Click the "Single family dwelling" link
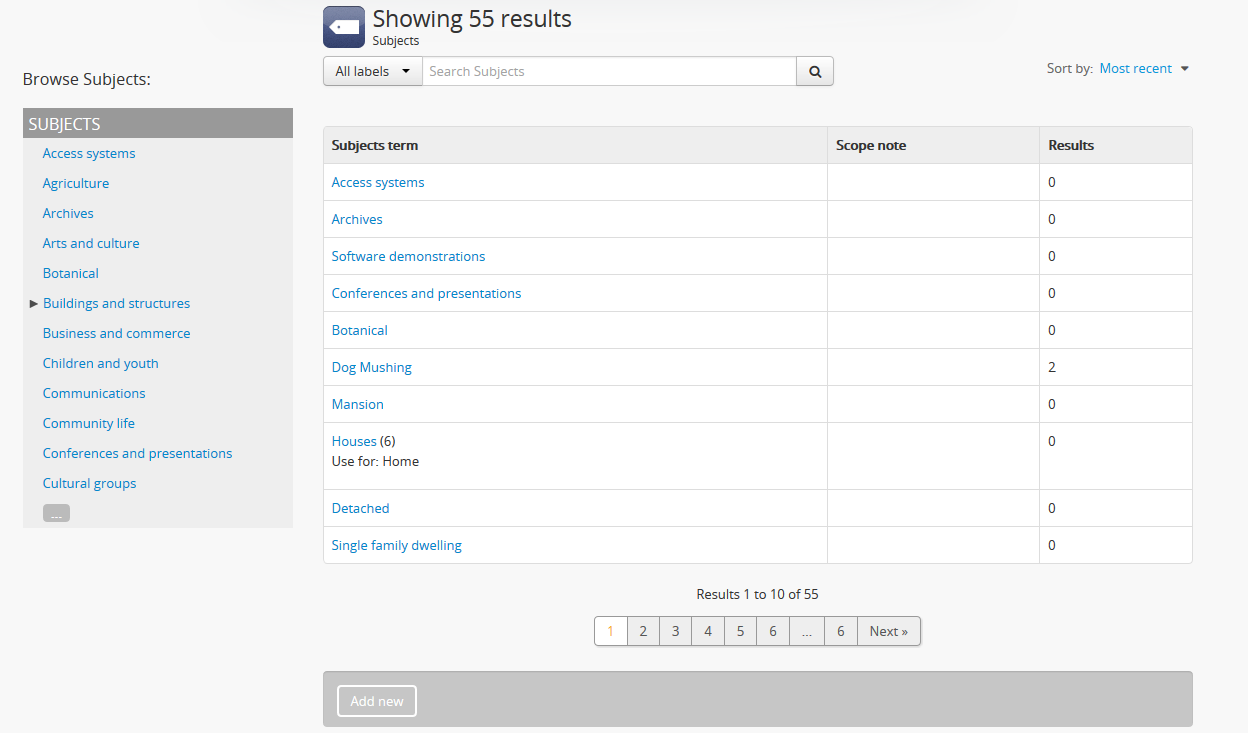1248x733 pixels. click(x=396, y=545)
